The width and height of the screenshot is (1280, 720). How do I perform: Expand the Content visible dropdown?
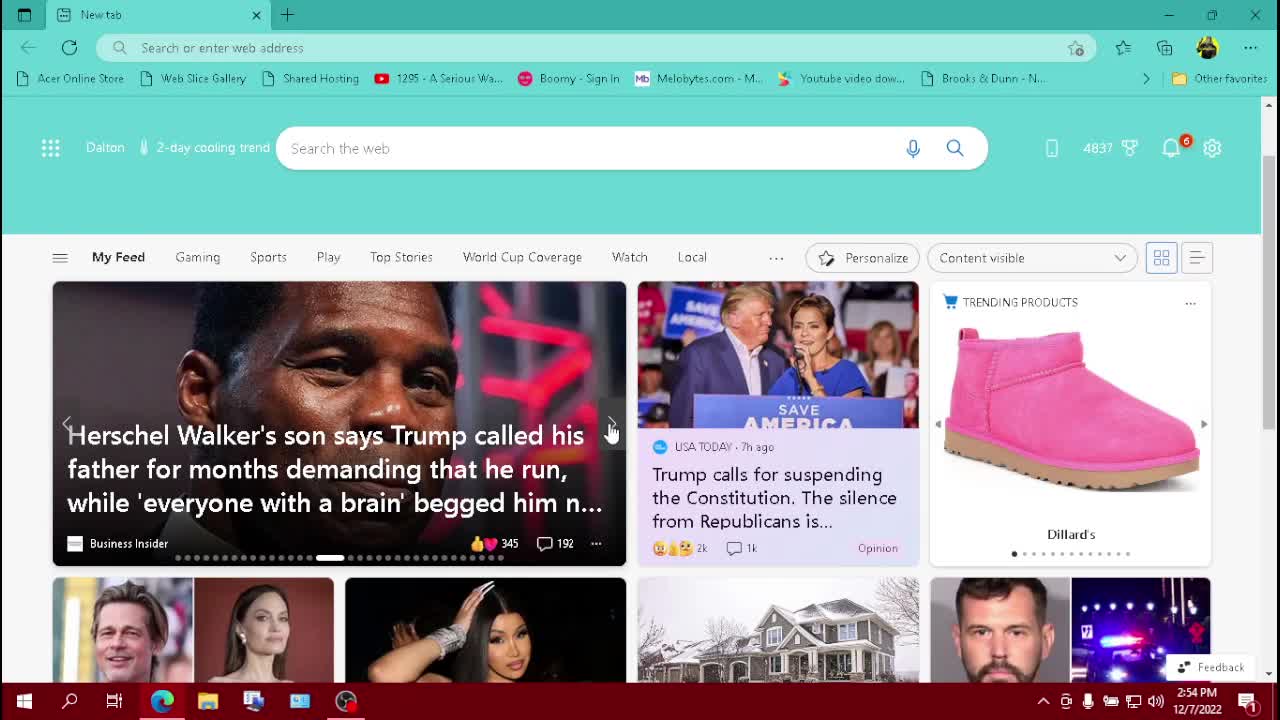1032,258
